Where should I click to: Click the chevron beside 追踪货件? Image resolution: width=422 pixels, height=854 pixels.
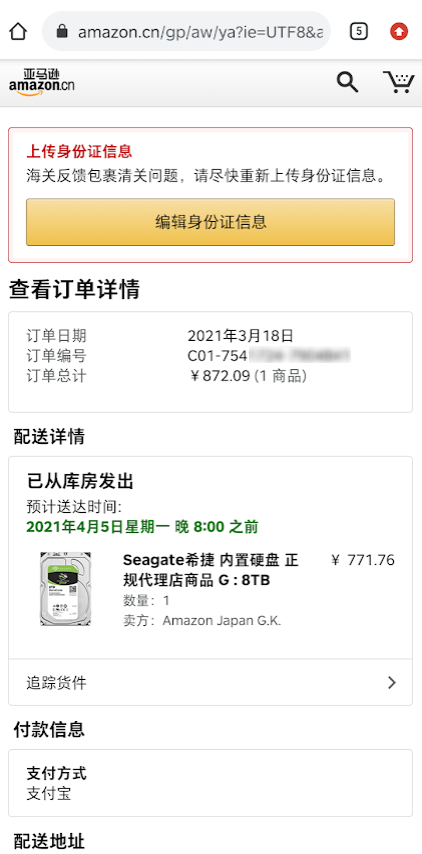tap(392, 682)
